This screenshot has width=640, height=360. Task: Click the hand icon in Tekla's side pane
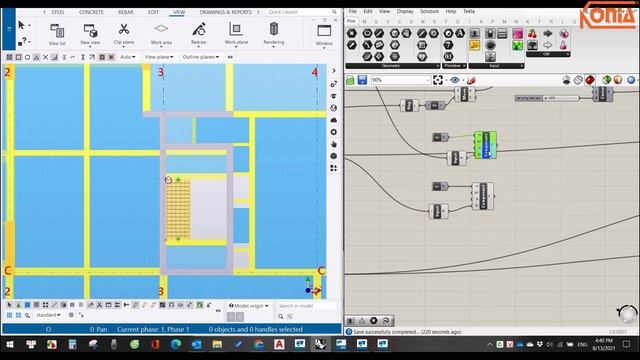click(x=333, y=144)
